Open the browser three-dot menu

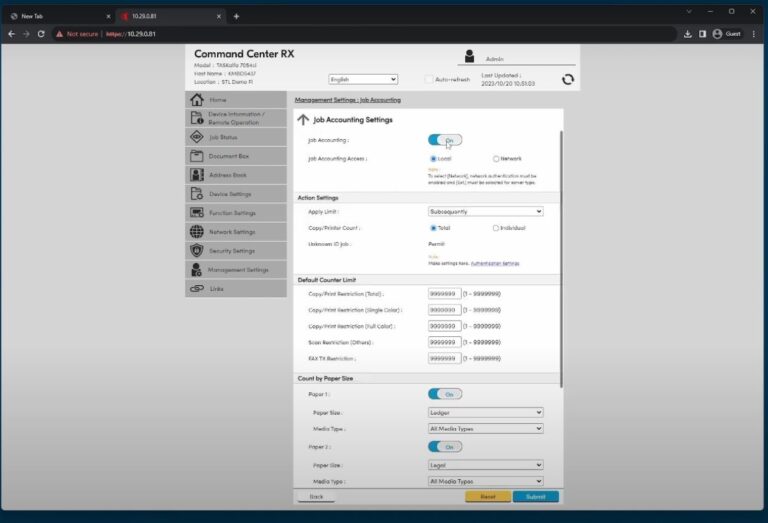click(754, 34)
